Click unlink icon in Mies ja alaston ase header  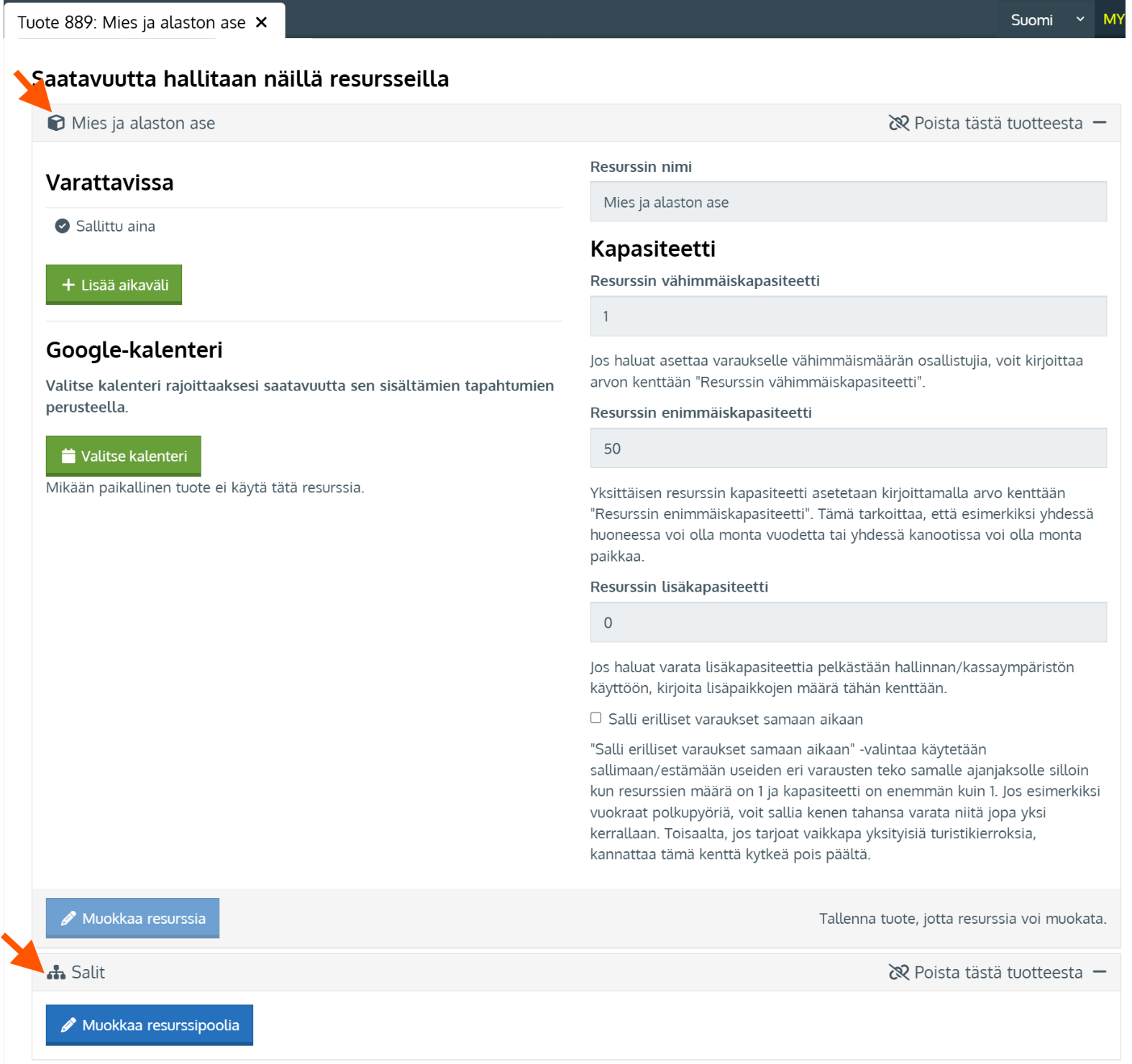pyautogui.click(x=898, y=124)
